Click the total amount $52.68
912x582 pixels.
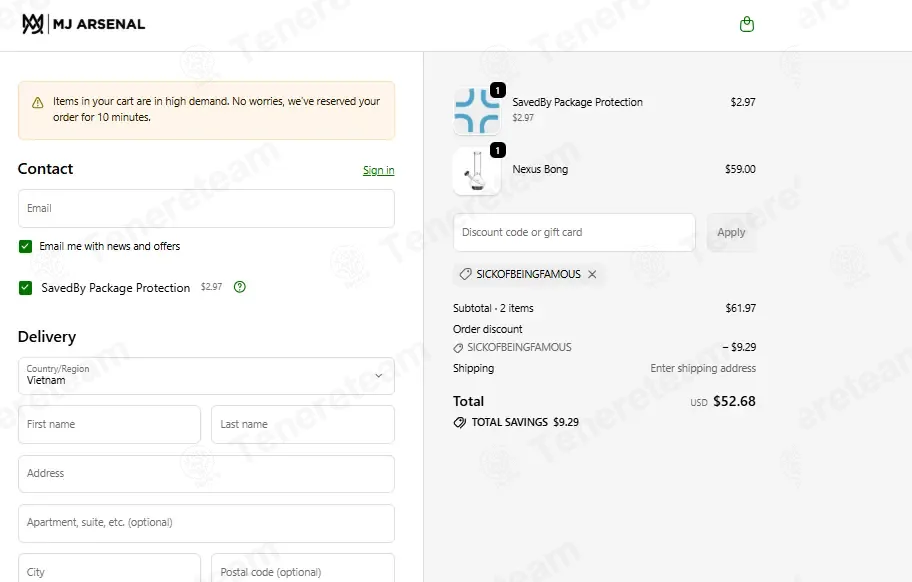point(734,401)
